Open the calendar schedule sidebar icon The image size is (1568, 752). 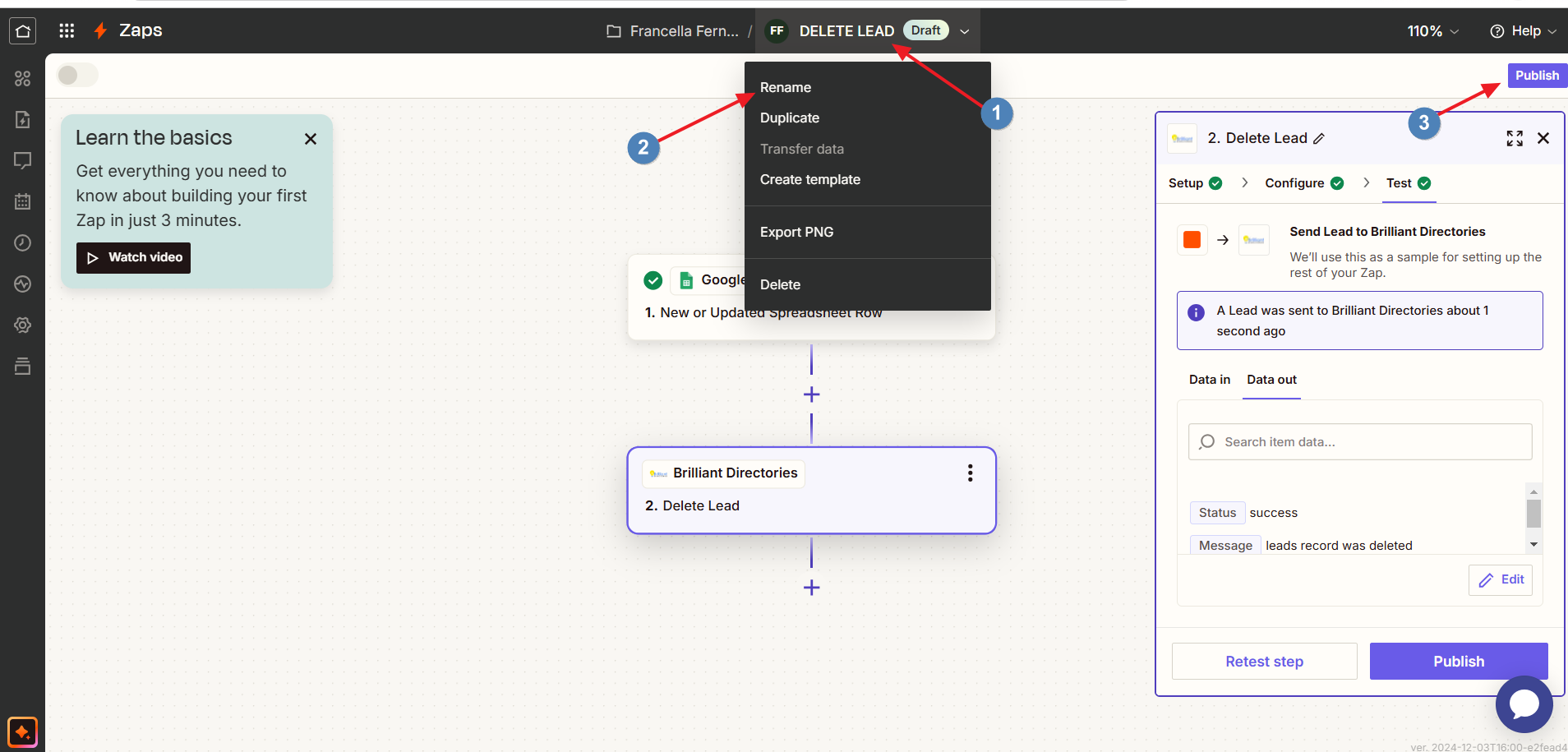pyautogui.click(x=22, y=201)
